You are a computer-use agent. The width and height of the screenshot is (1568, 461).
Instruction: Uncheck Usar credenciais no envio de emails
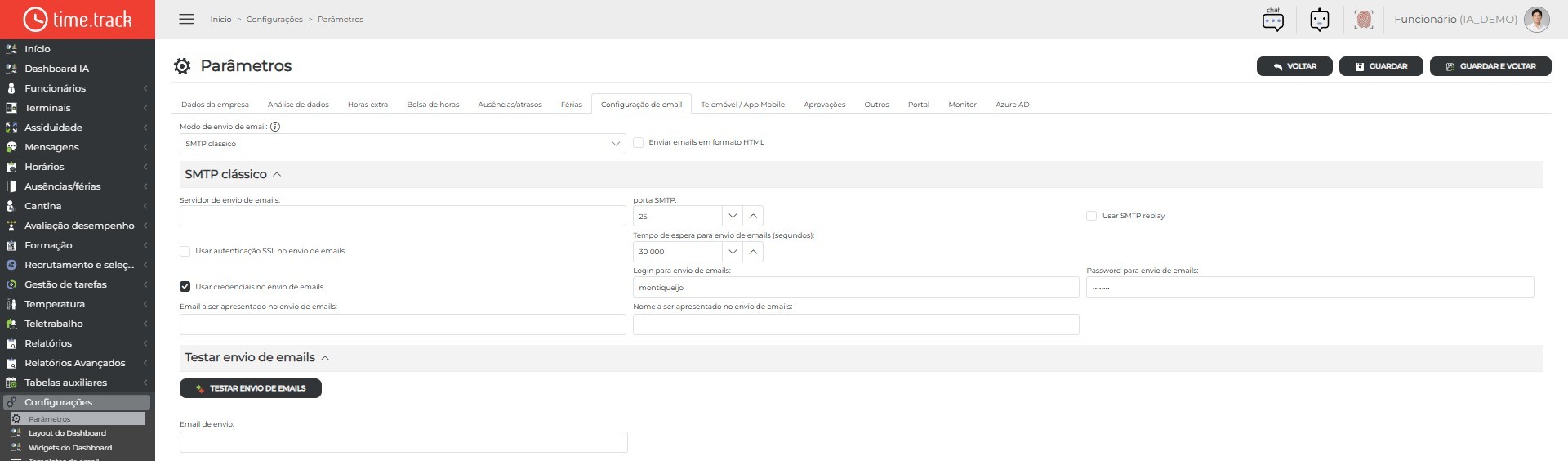click(x=185, y=287)
